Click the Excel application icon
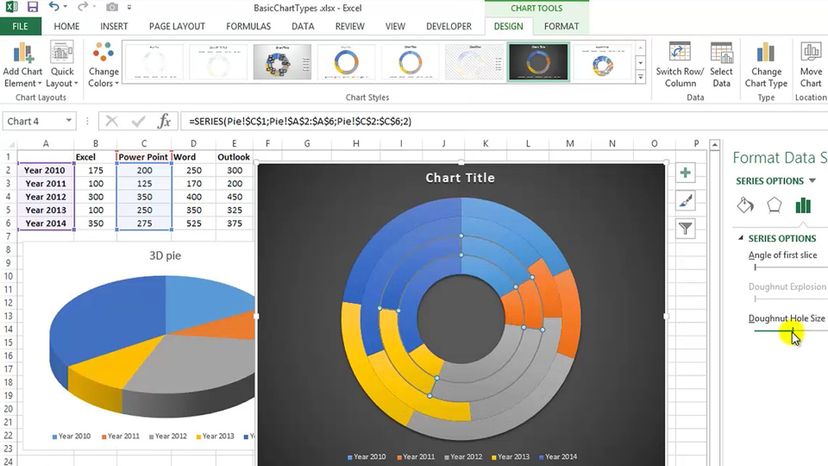This screenshot has width=828, height=466. click(11, 7)
